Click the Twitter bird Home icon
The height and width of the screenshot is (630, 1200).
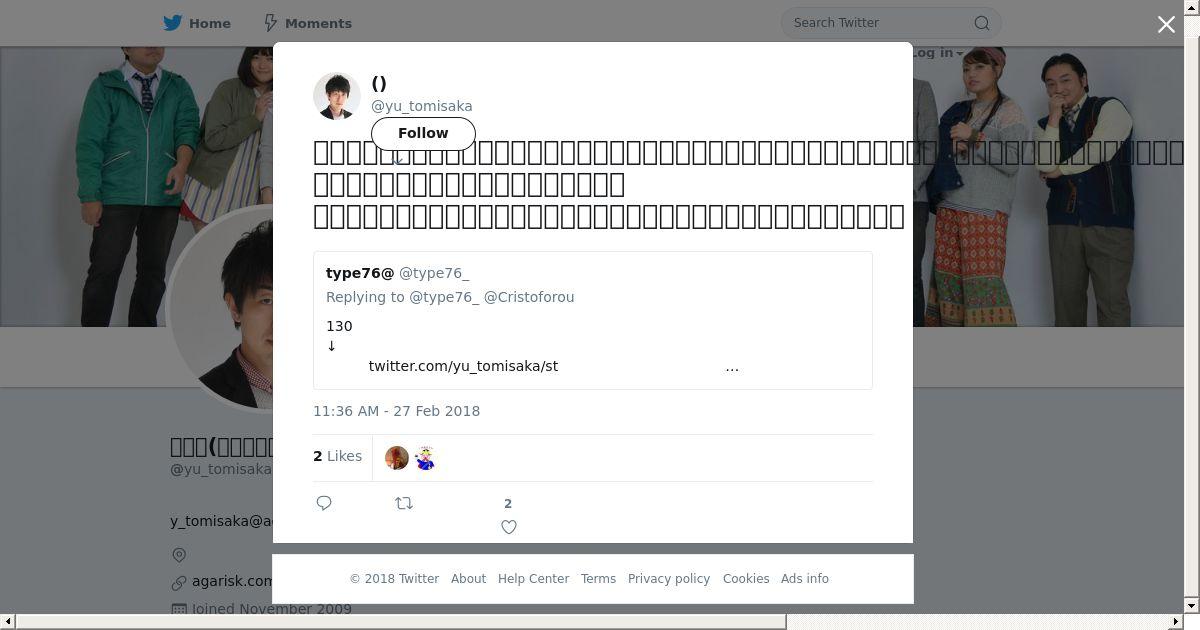pyautogui.click(x=173, y=23)
